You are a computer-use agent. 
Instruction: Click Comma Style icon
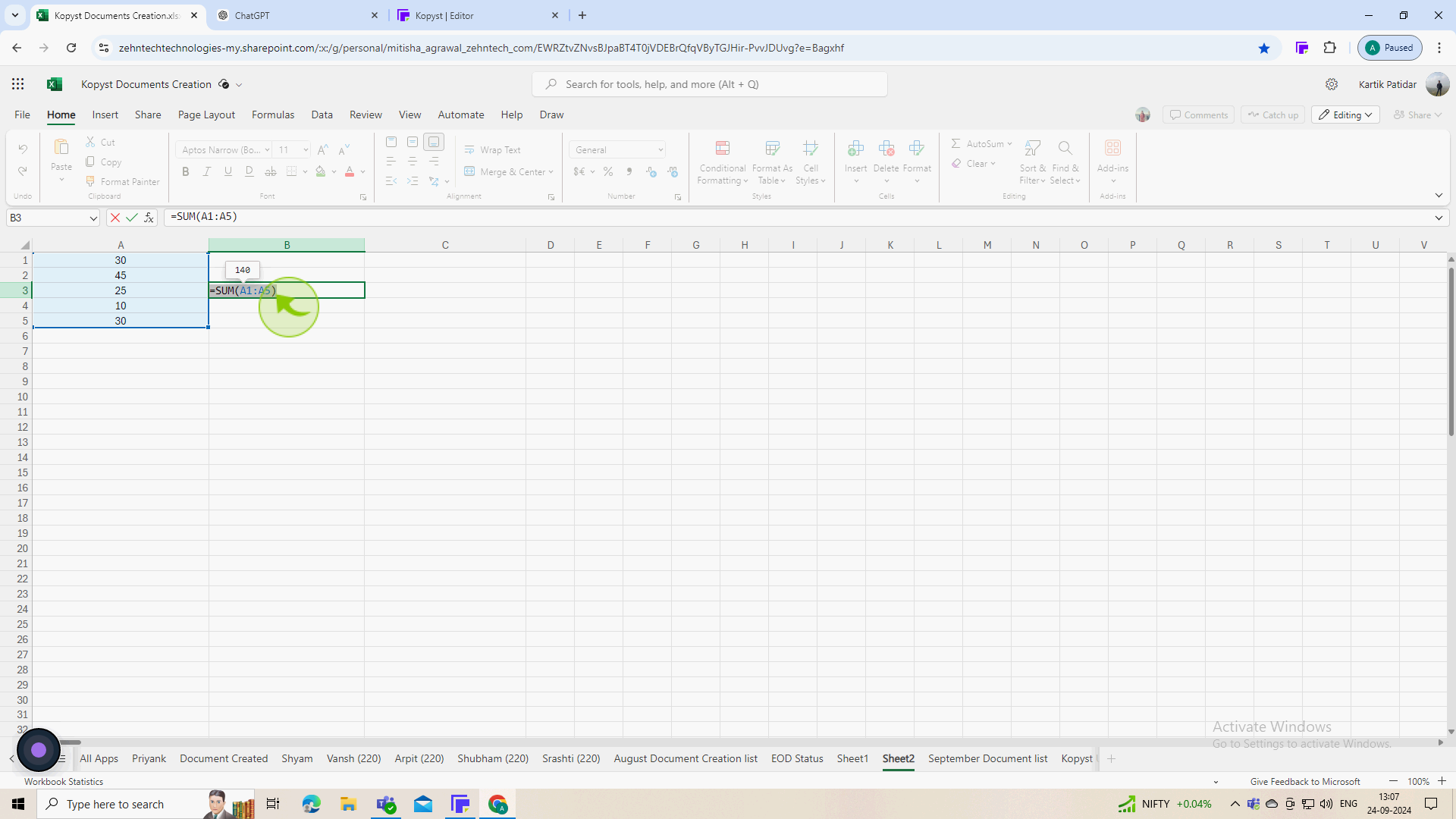(x=629, y=172)
